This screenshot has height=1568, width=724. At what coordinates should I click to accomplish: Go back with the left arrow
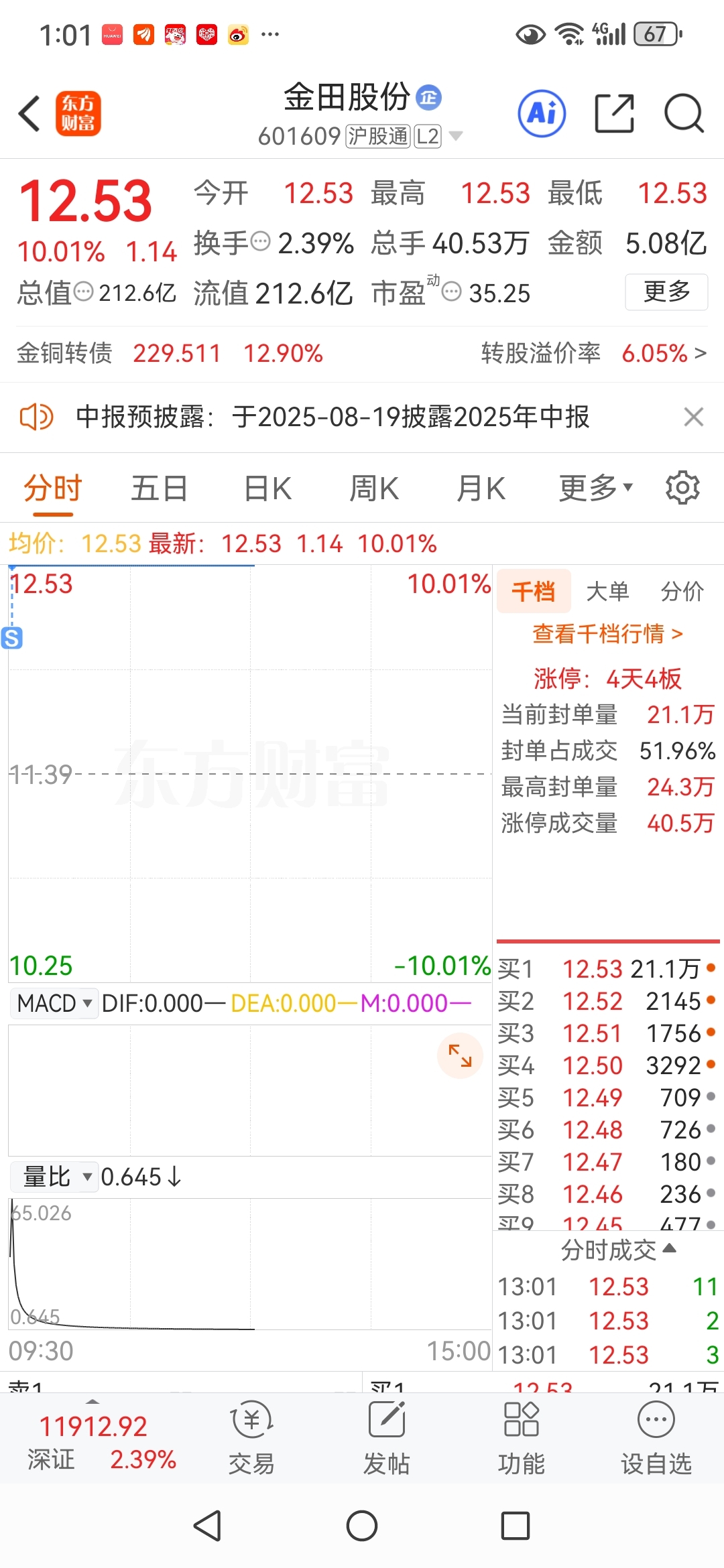(29, 113)
